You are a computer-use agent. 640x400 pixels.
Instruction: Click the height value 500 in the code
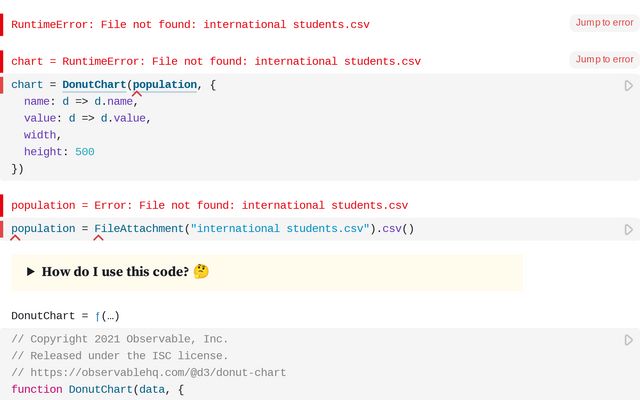[84, 152]
